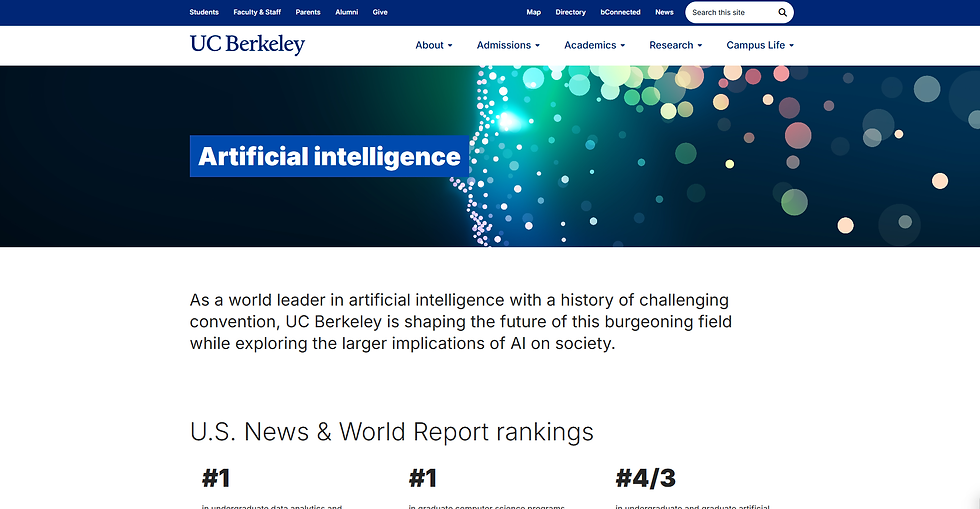Click the search magnifier icon

coord(782,13)
